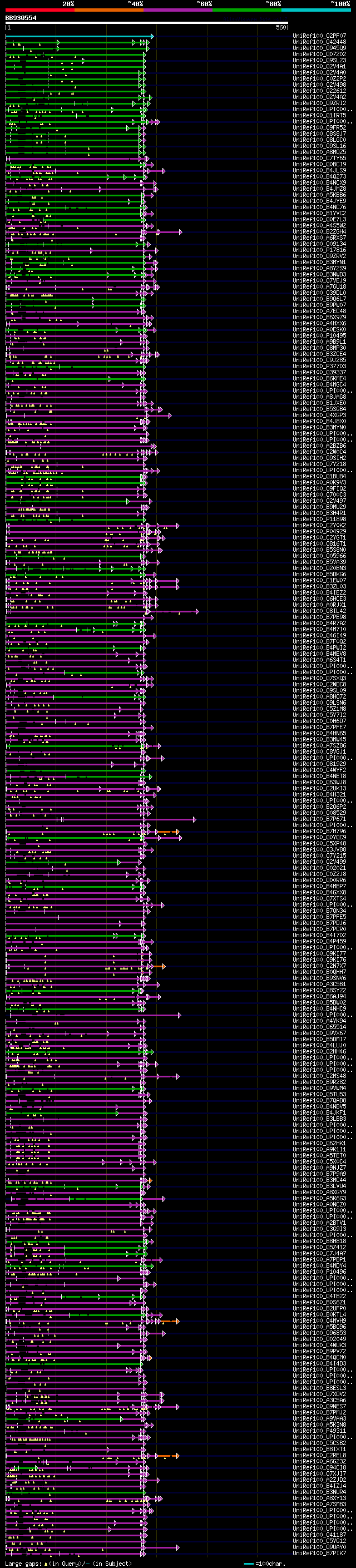
Task: Open hit UniRef100_A4HXX6
Action: pyautogui.click(x=319, y=323)
